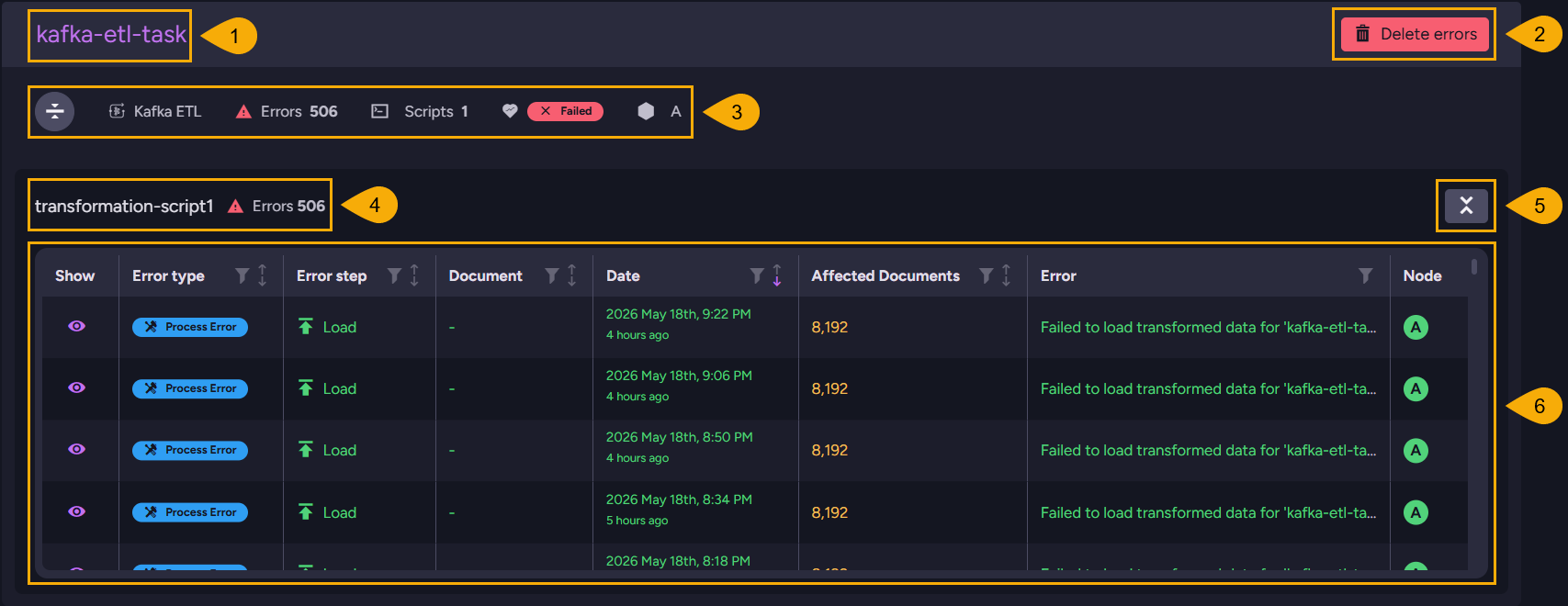The height and width of the screenshot is (606, 1568).
Task: Click Load step icon in 8:50 PM row
Action: click(306, 449)
